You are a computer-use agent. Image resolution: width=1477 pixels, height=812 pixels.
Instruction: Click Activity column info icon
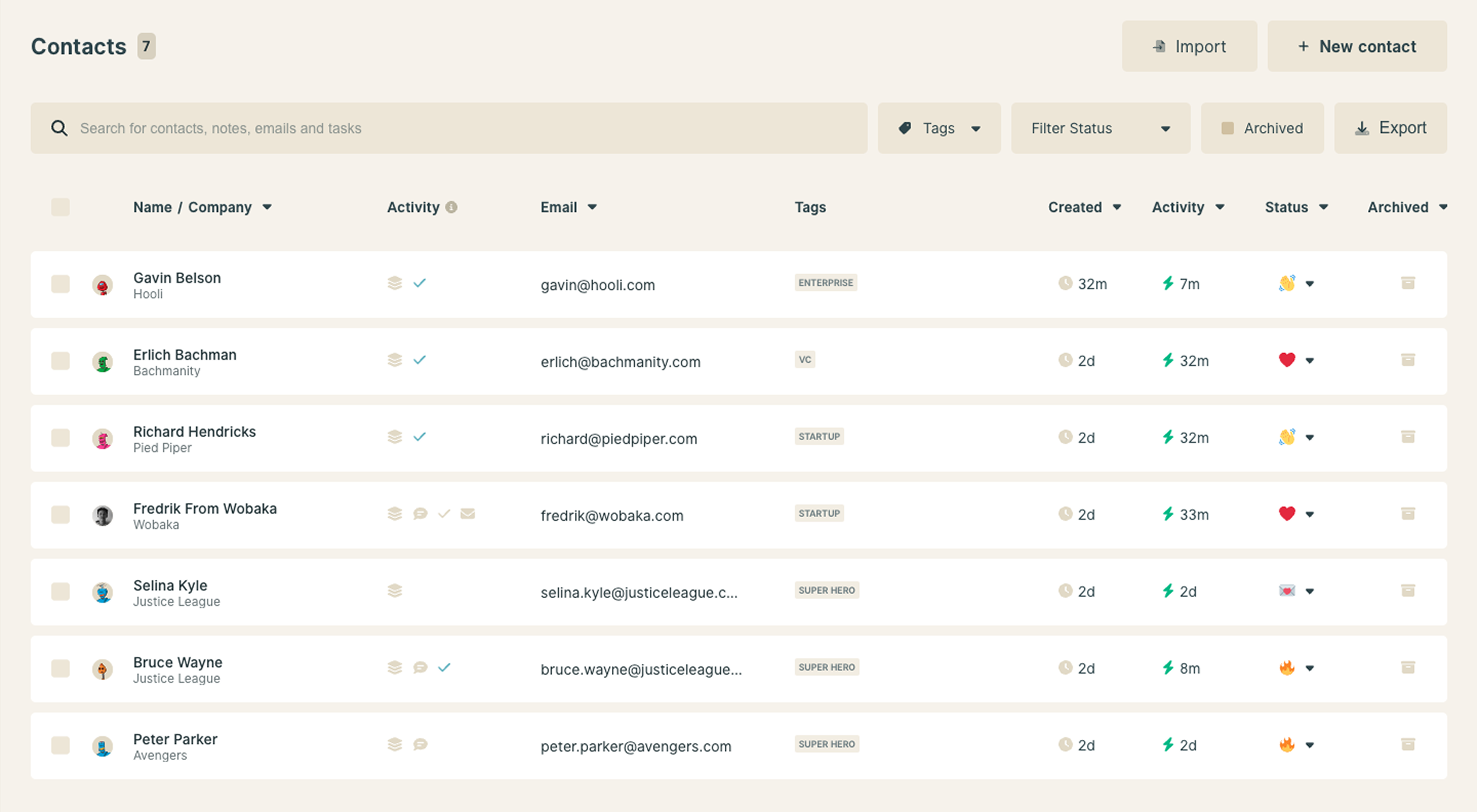pos(451,207)
